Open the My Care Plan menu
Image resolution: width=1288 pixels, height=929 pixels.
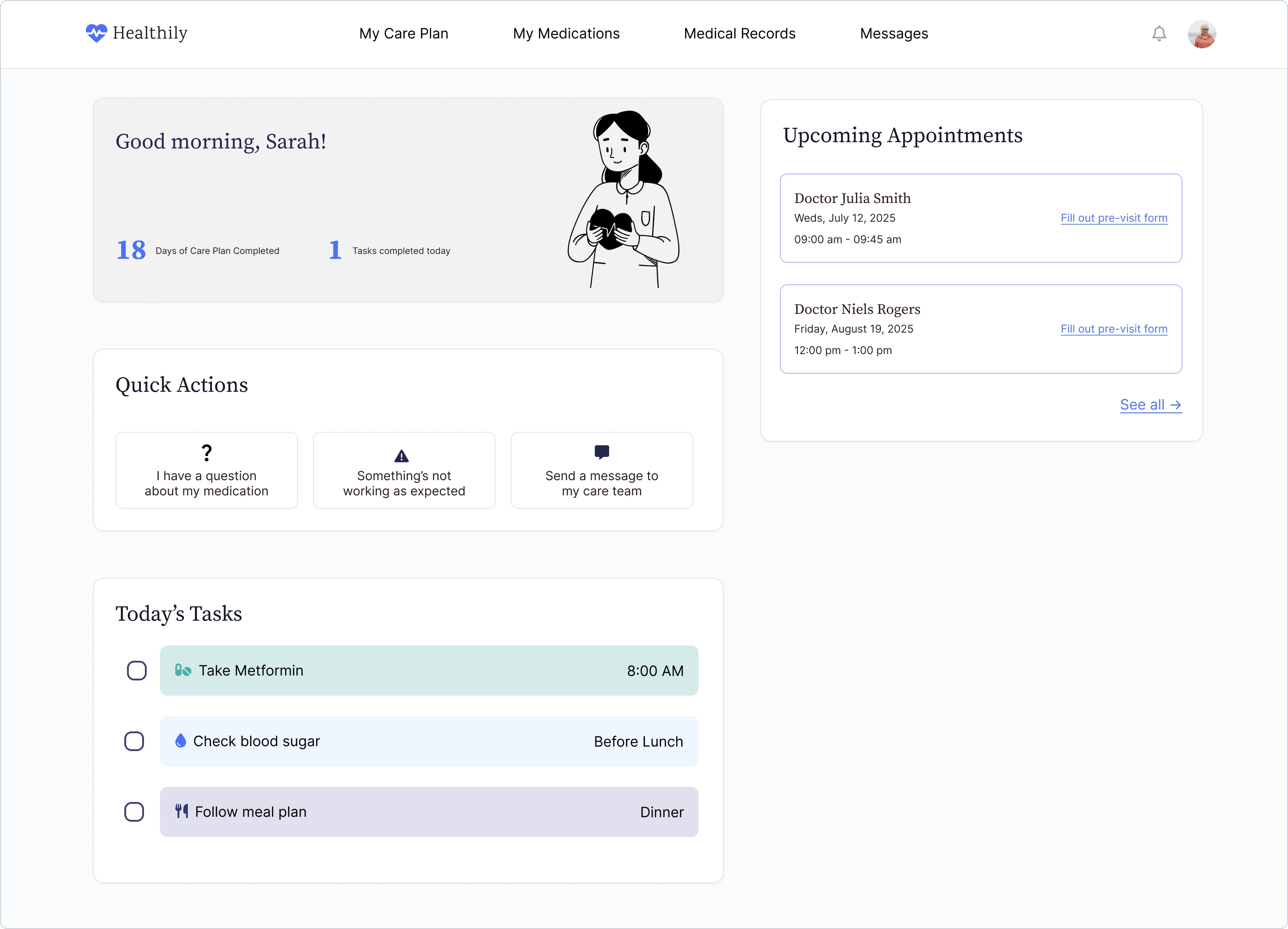pyautogui.click(x=403, y=34)
